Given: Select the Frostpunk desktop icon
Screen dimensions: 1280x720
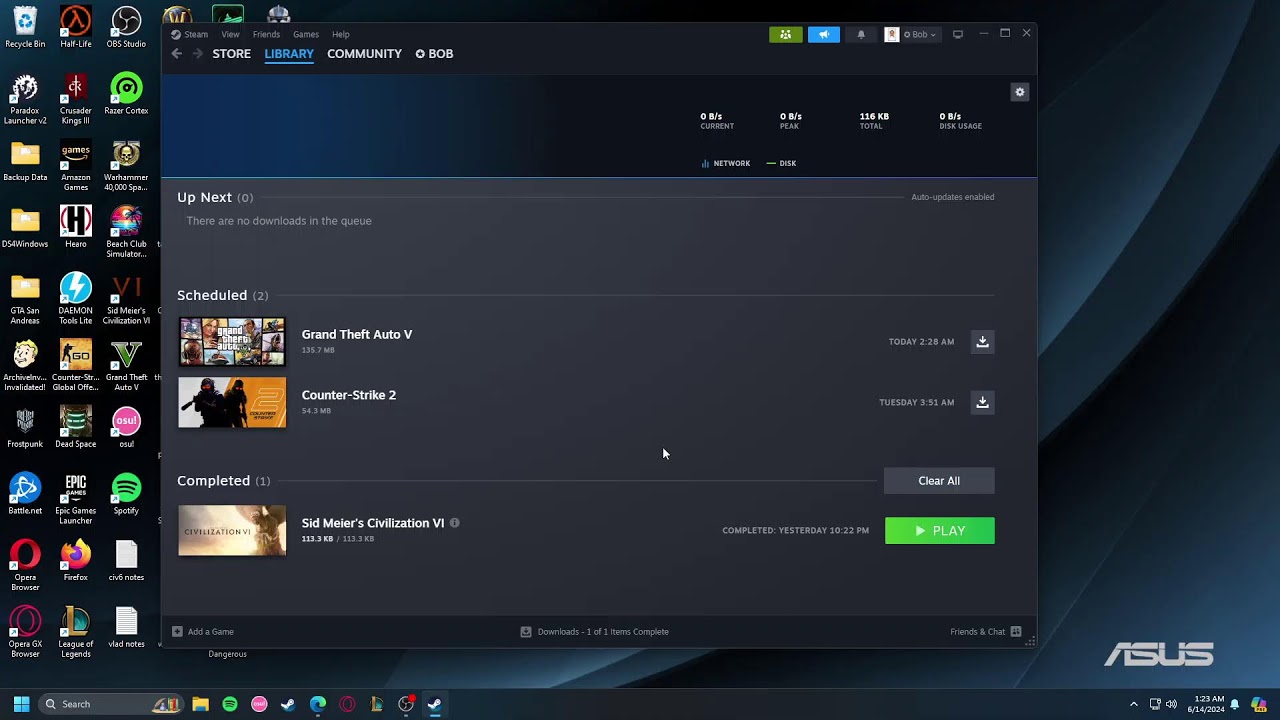Looking at the screenshot, I should click(25, 426).
